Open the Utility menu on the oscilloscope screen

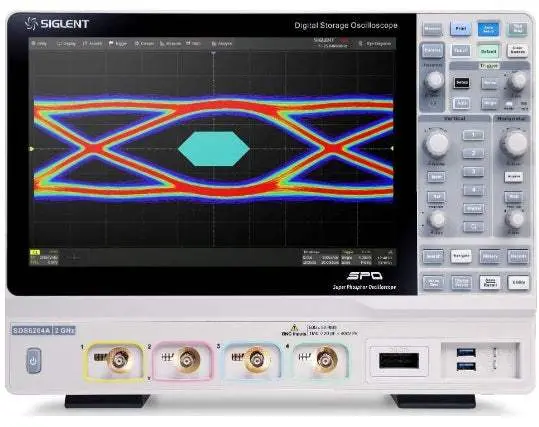pyautogui.click(x=39, y=44)
